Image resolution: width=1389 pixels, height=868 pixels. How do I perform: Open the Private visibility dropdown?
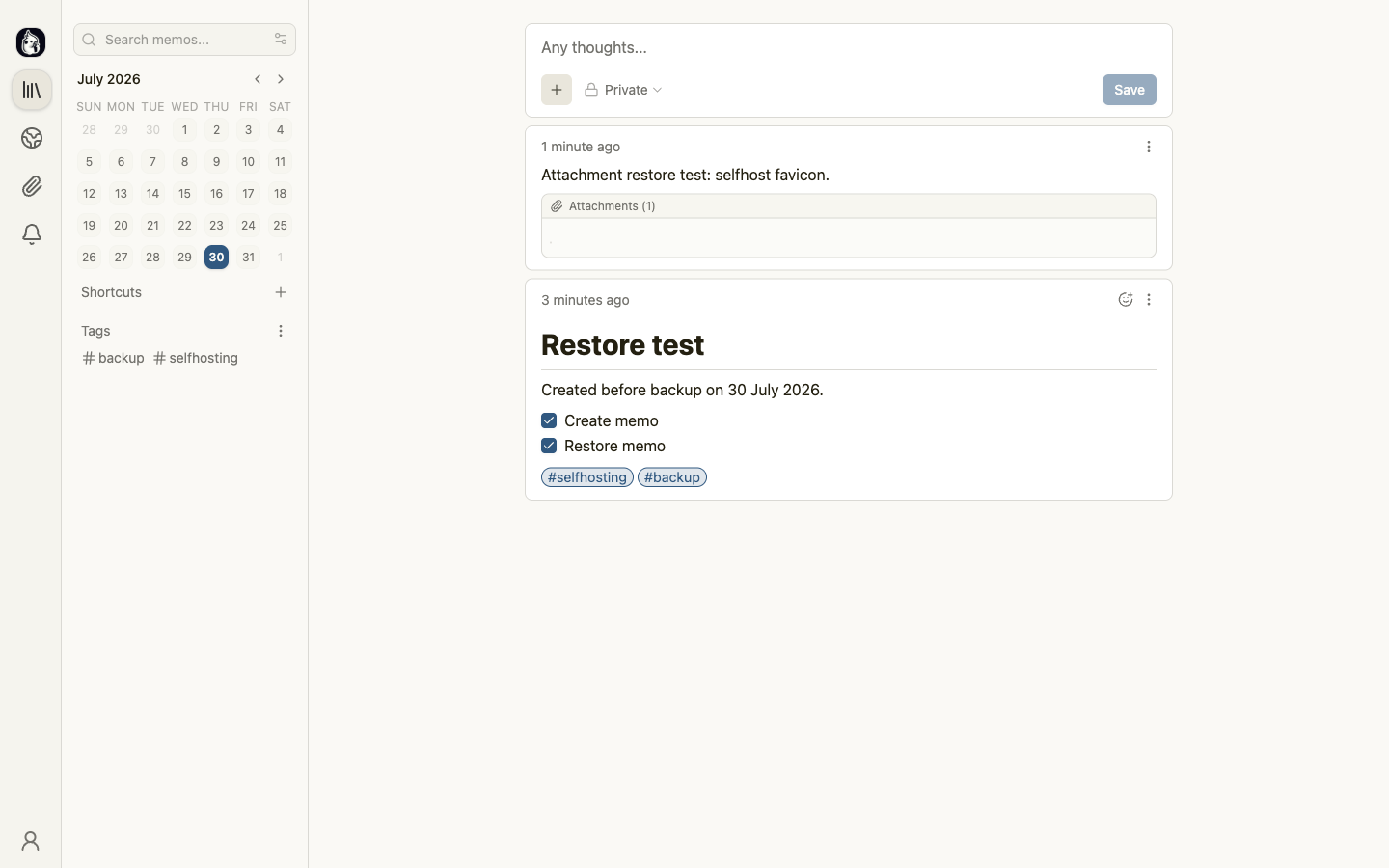click(624, 90)
